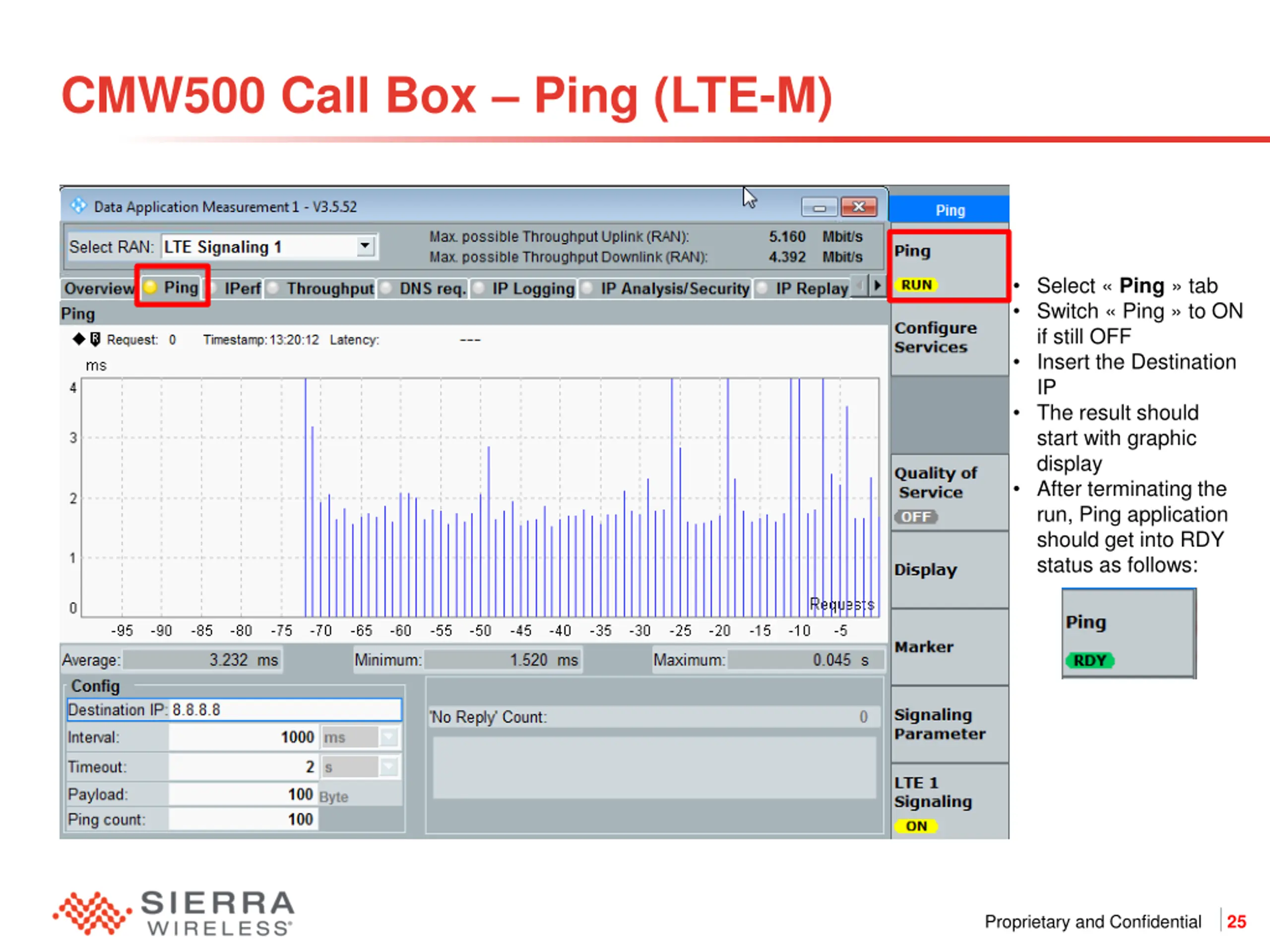This screenshot has height=952, width=1270.
Task: Click the Interval value field
Action: (244, 737)
